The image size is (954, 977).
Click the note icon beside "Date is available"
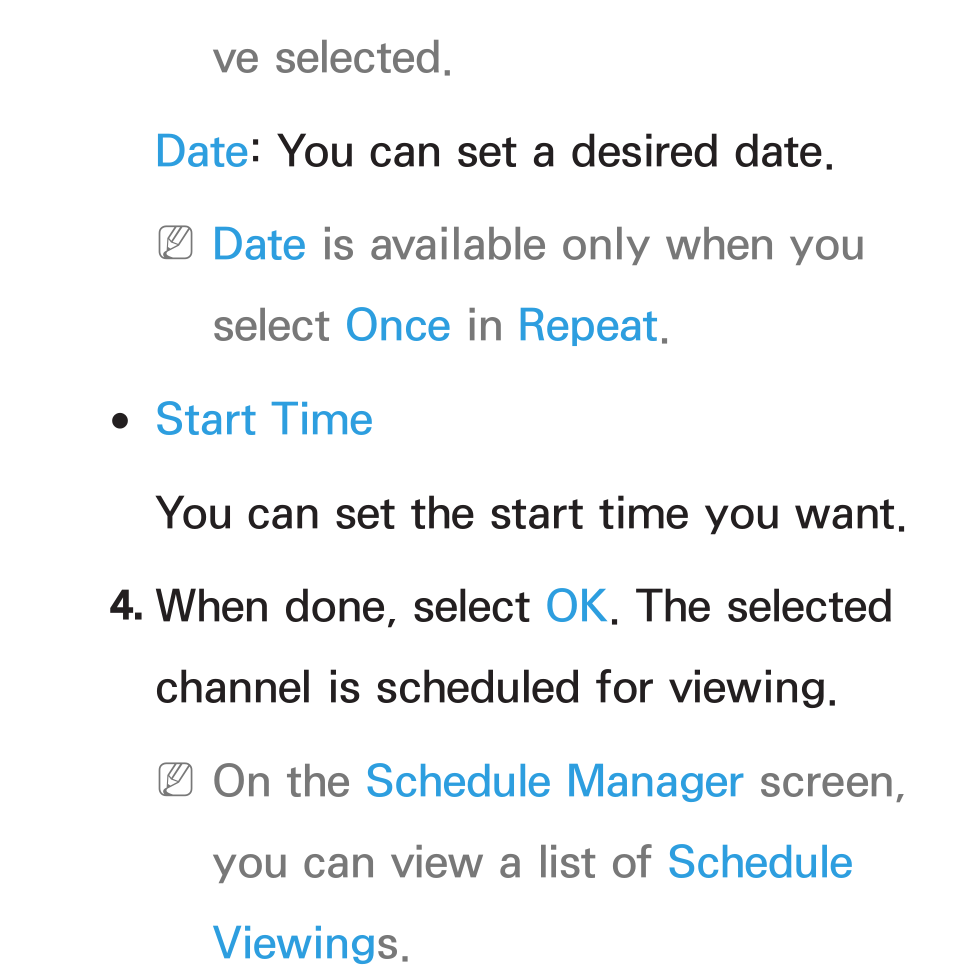click(x=175, y=243)
